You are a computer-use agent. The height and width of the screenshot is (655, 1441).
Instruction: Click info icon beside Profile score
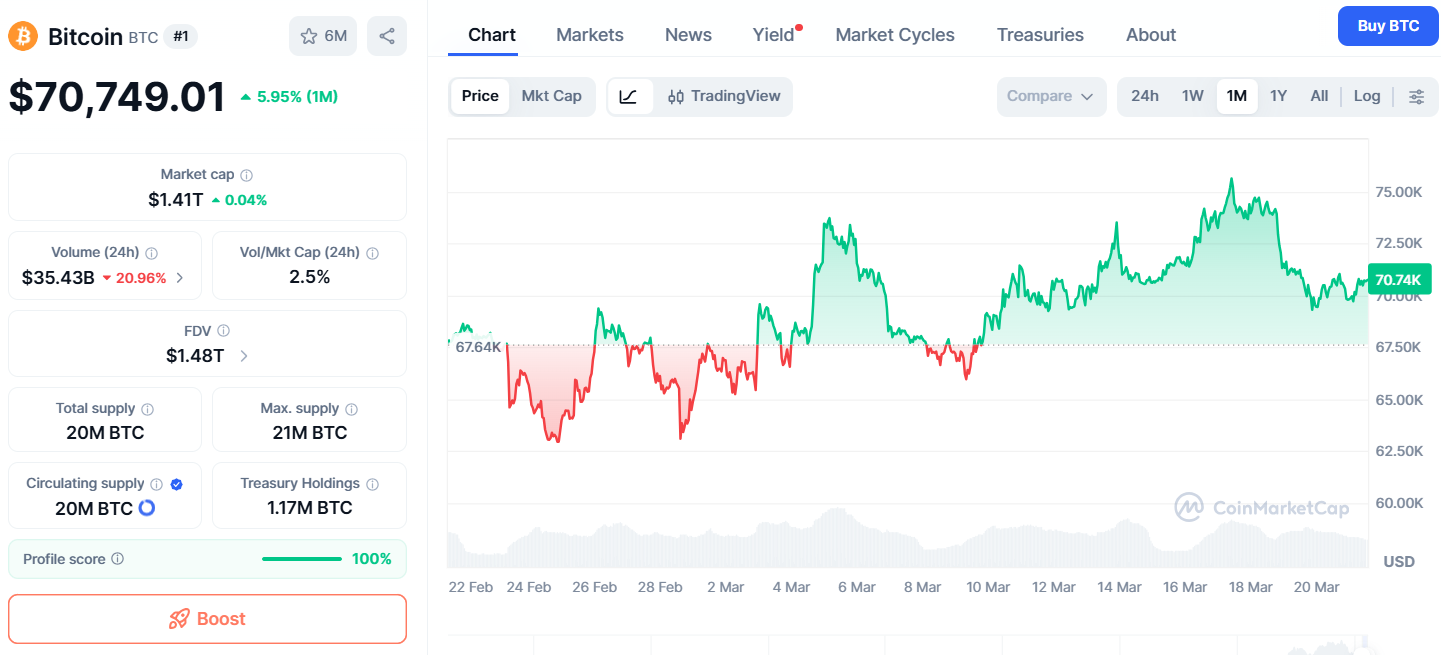[118, 559]
